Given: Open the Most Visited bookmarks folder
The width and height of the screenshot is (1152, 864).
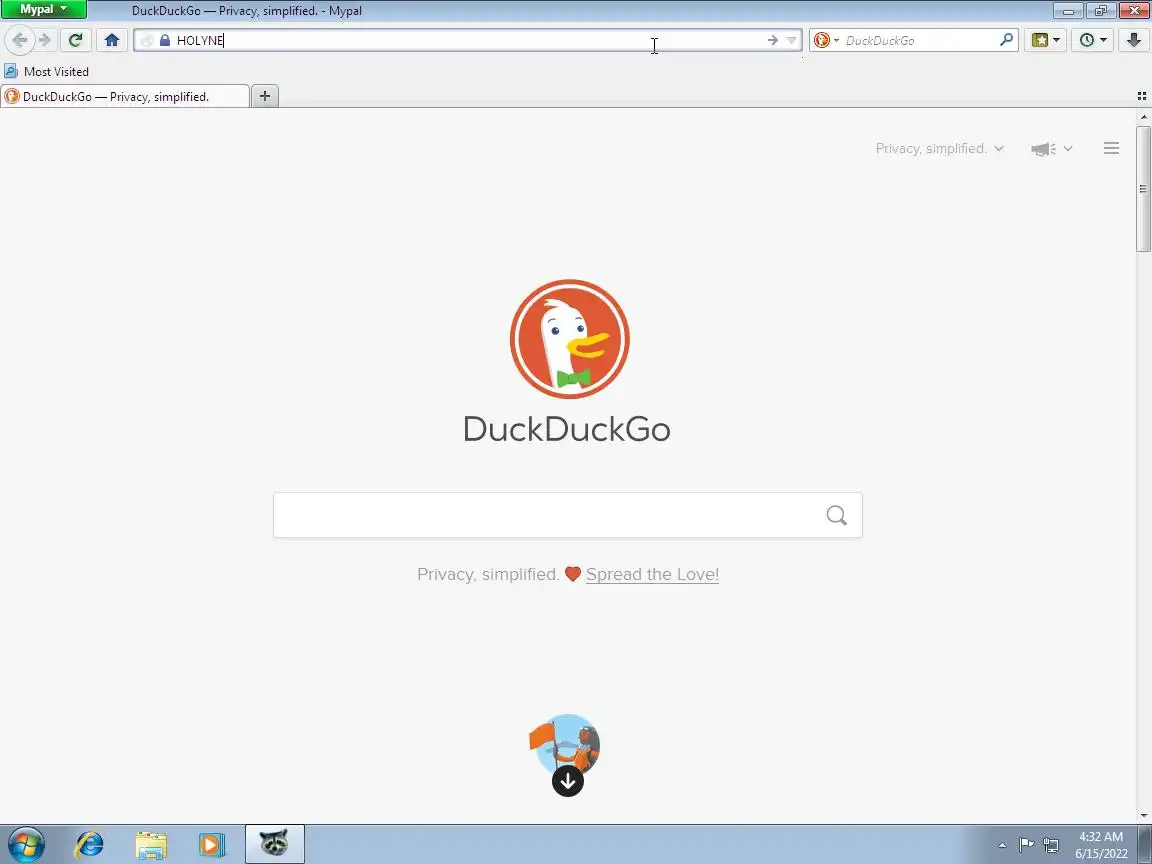Looking at the screenshot, I should (46, 71).
